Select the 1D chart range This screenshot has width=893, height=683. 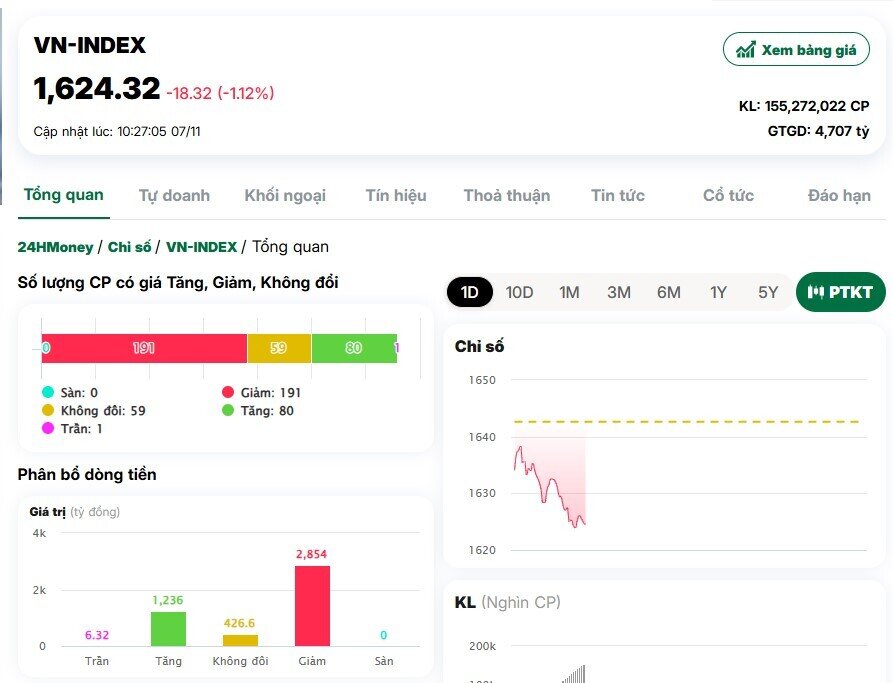(469, 292)
